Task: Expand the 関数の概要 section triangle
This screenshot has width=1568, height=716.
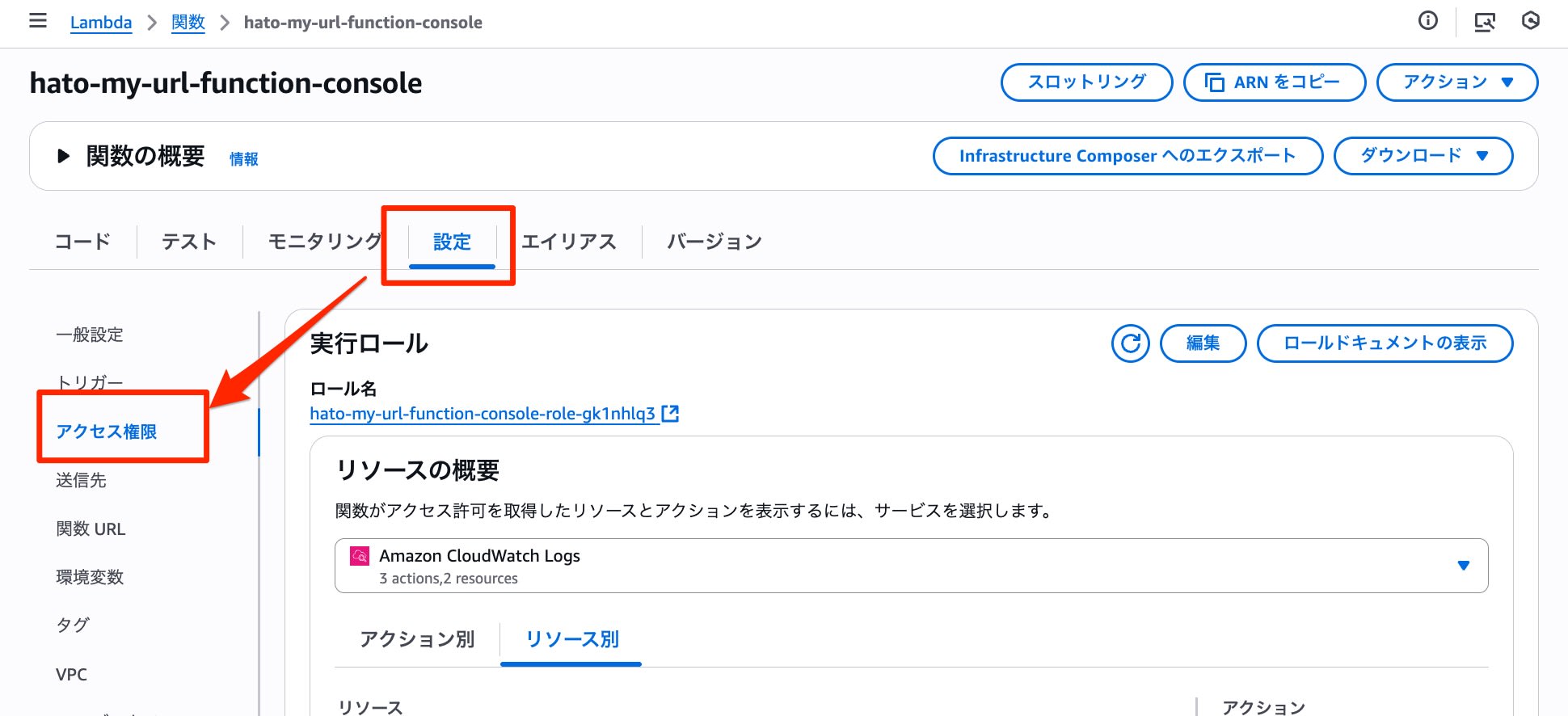Action: pyautogui.click(x=63, y=156)
